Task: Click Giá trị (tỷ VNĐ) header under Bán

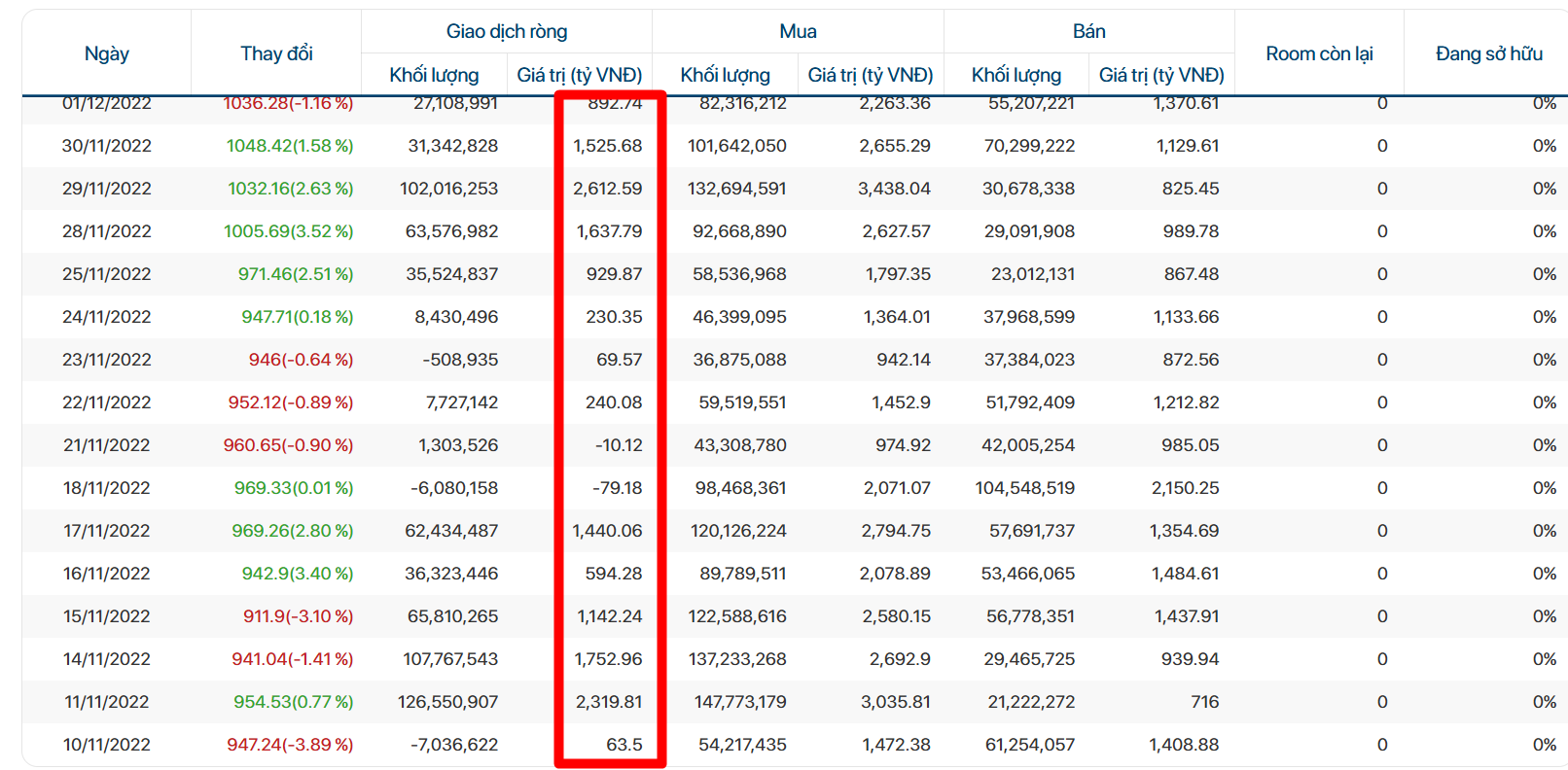Action: 1161,75
